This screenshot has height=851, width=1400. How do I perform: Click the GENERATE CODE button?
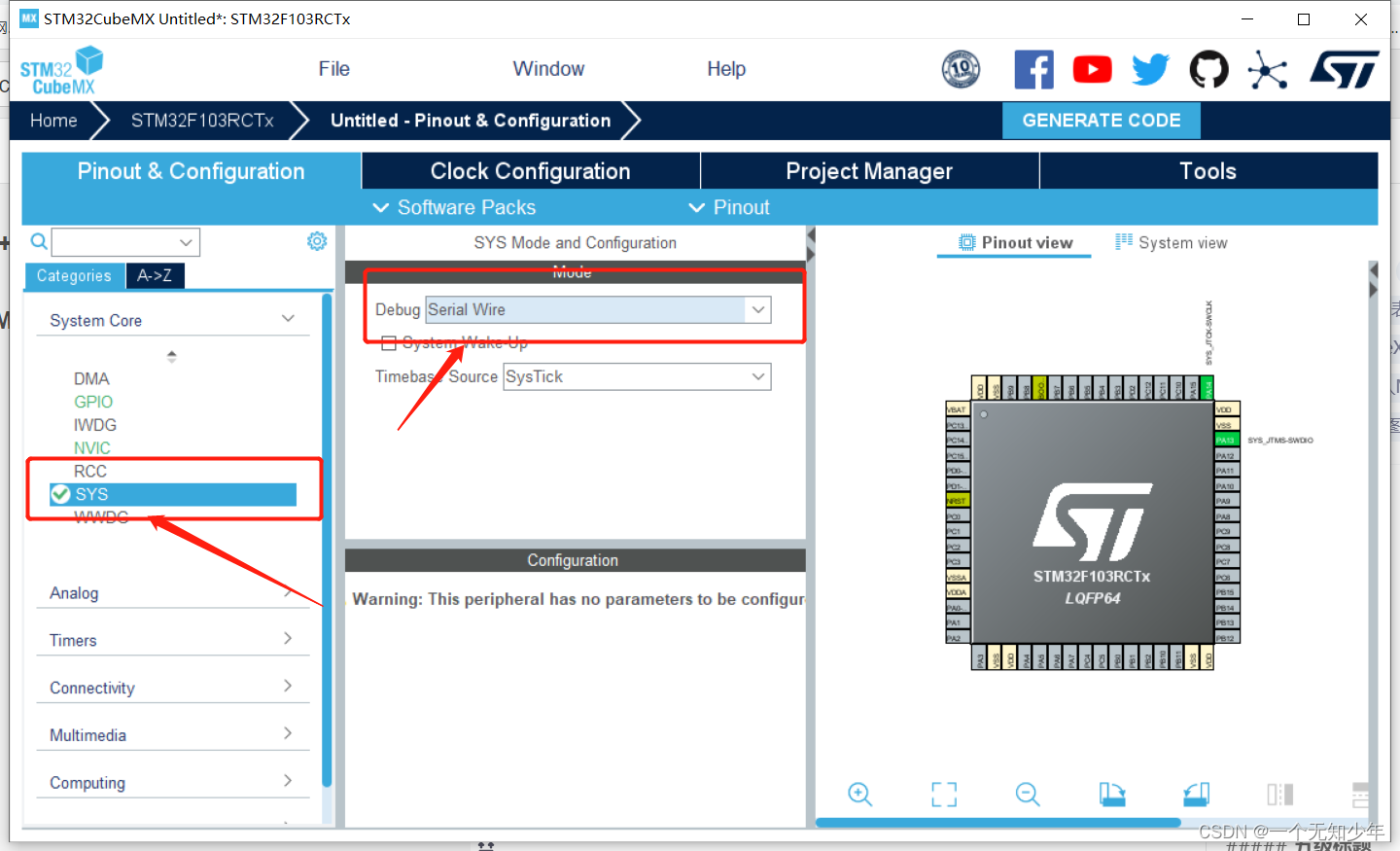click(x=1102, y=120)
